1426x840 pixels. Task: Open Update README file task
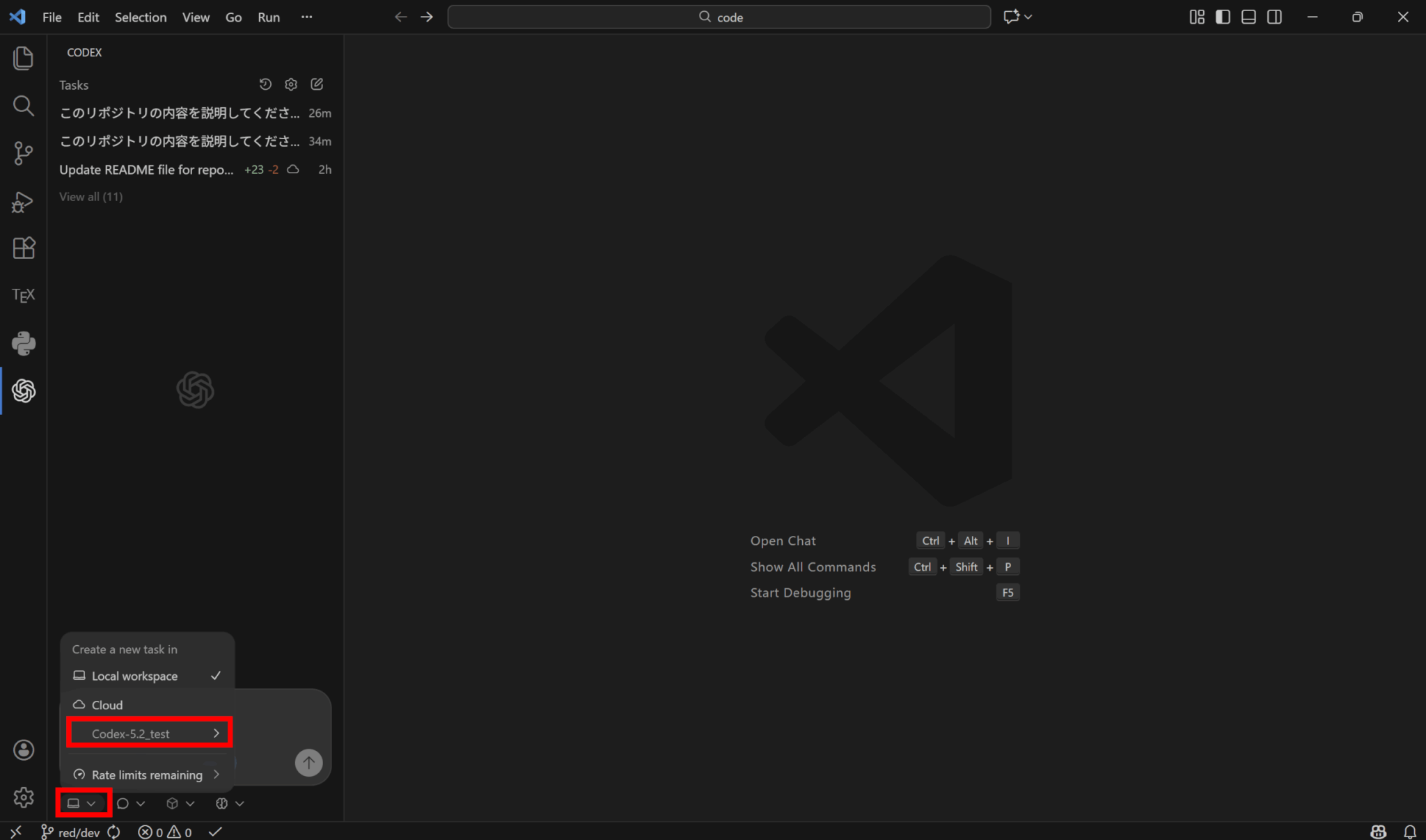point(146,170)
